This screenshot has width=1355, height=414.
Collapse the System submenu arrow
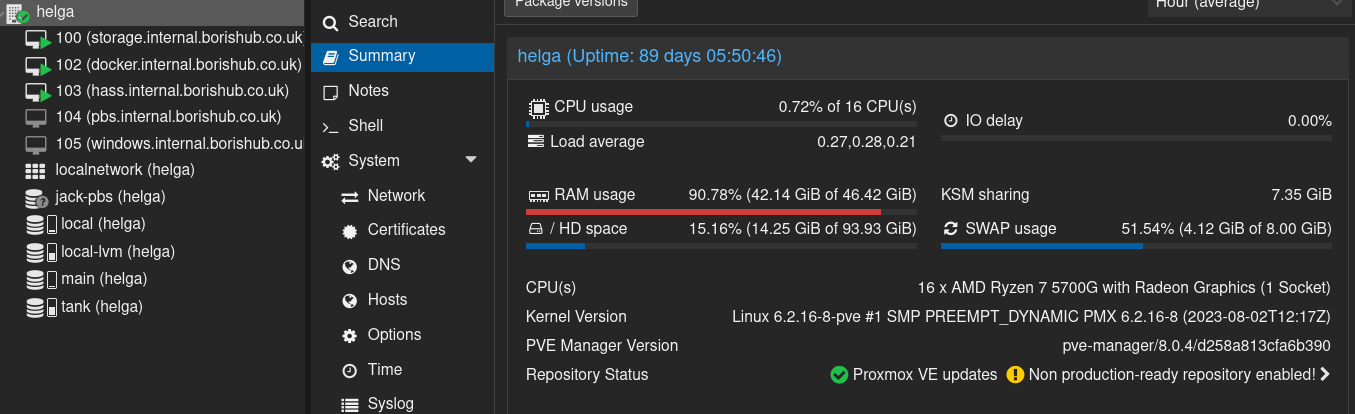pos(472,160)
